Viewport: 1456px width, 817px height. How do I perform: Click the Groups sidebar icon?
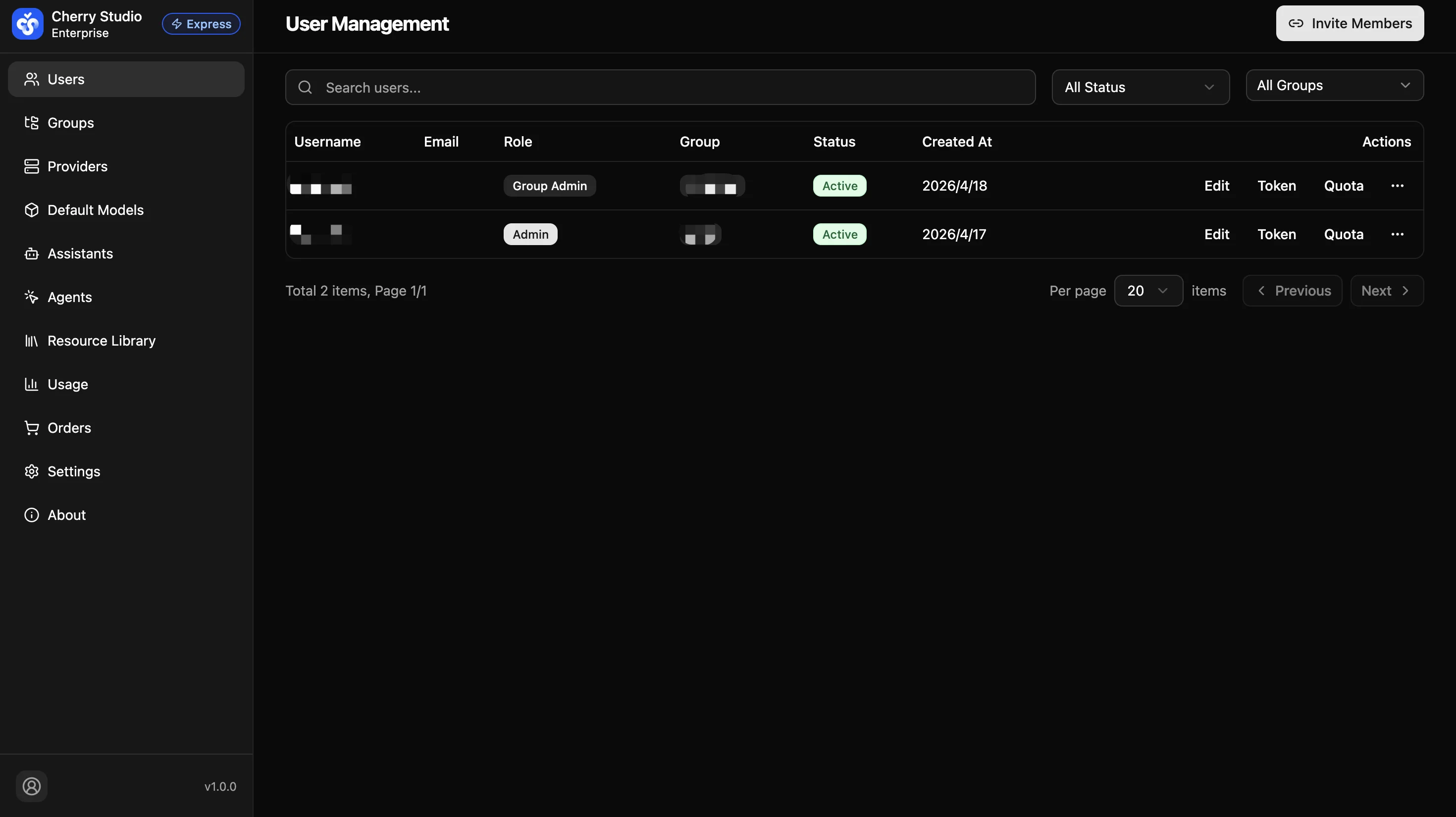coord(32,123)
